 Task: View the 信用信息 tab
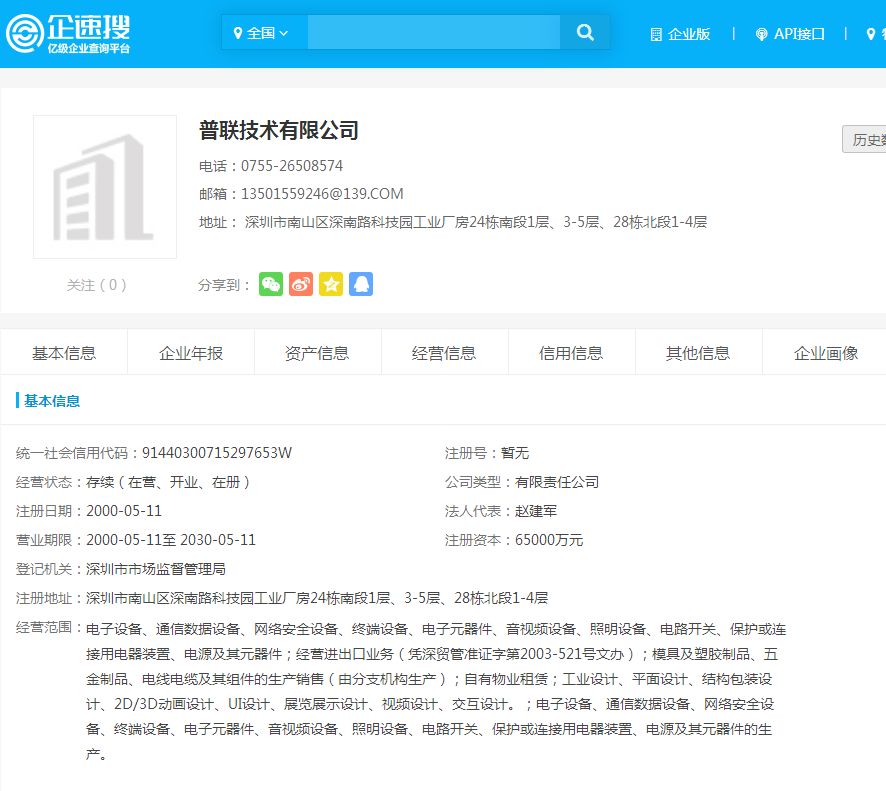click(x=571, y=352)
